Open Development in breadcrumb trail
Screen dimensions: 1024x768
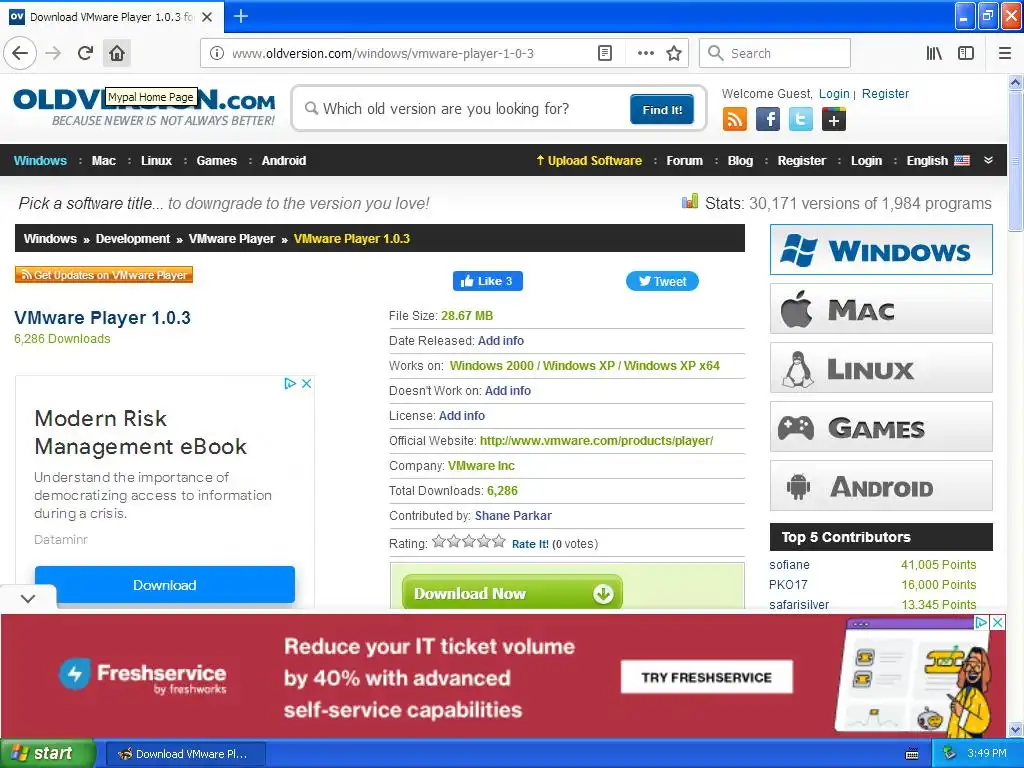(x=133, y=239)
